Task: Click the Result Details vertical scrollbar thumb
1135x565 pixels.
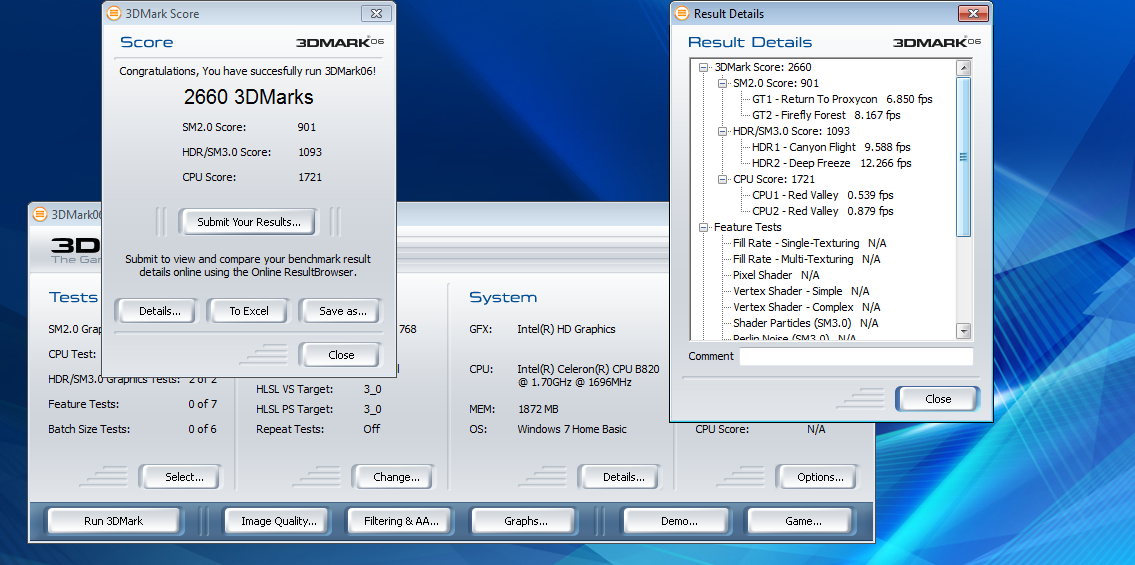Action: click(x=963, y=156)
